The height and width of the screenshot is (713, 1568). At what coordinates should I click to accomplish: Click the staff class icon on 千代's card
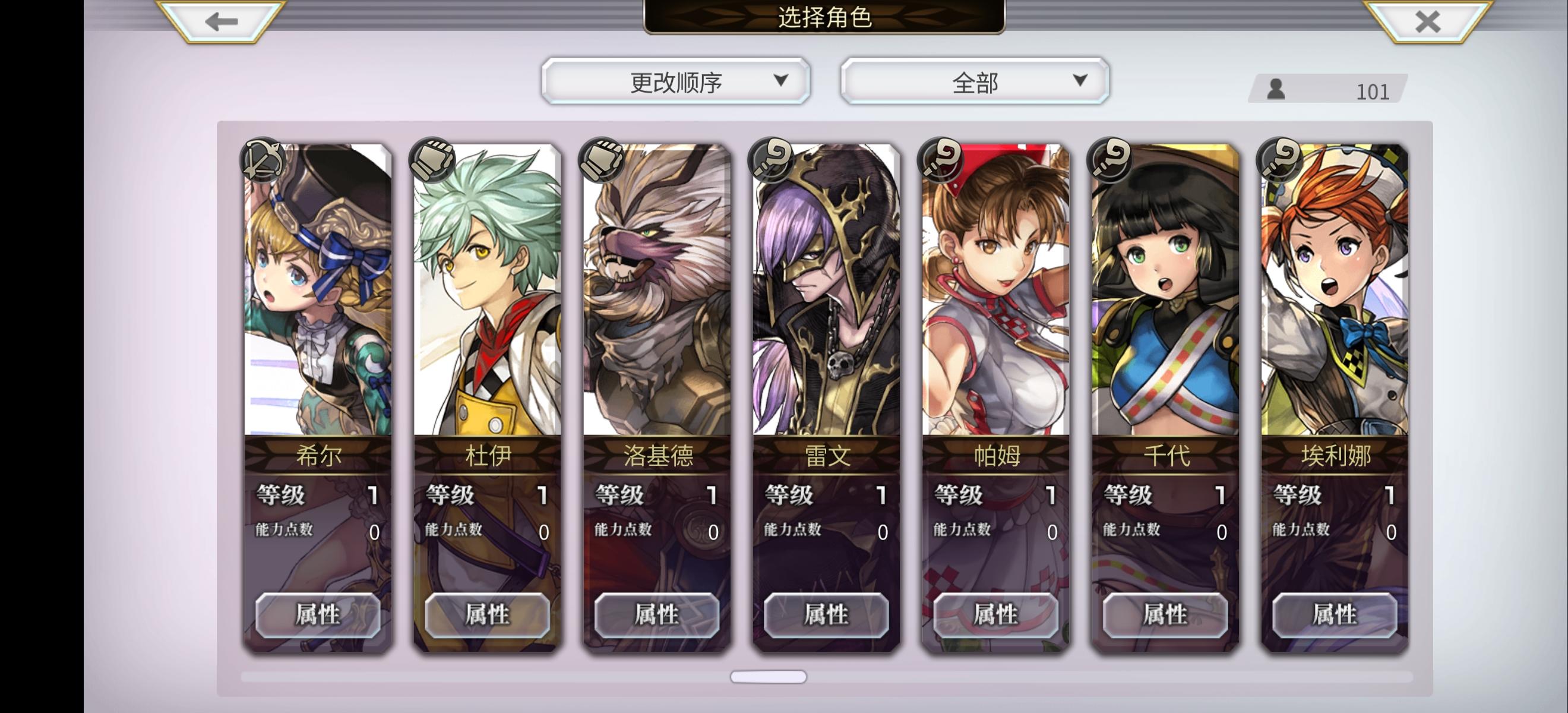[1110, 159]
